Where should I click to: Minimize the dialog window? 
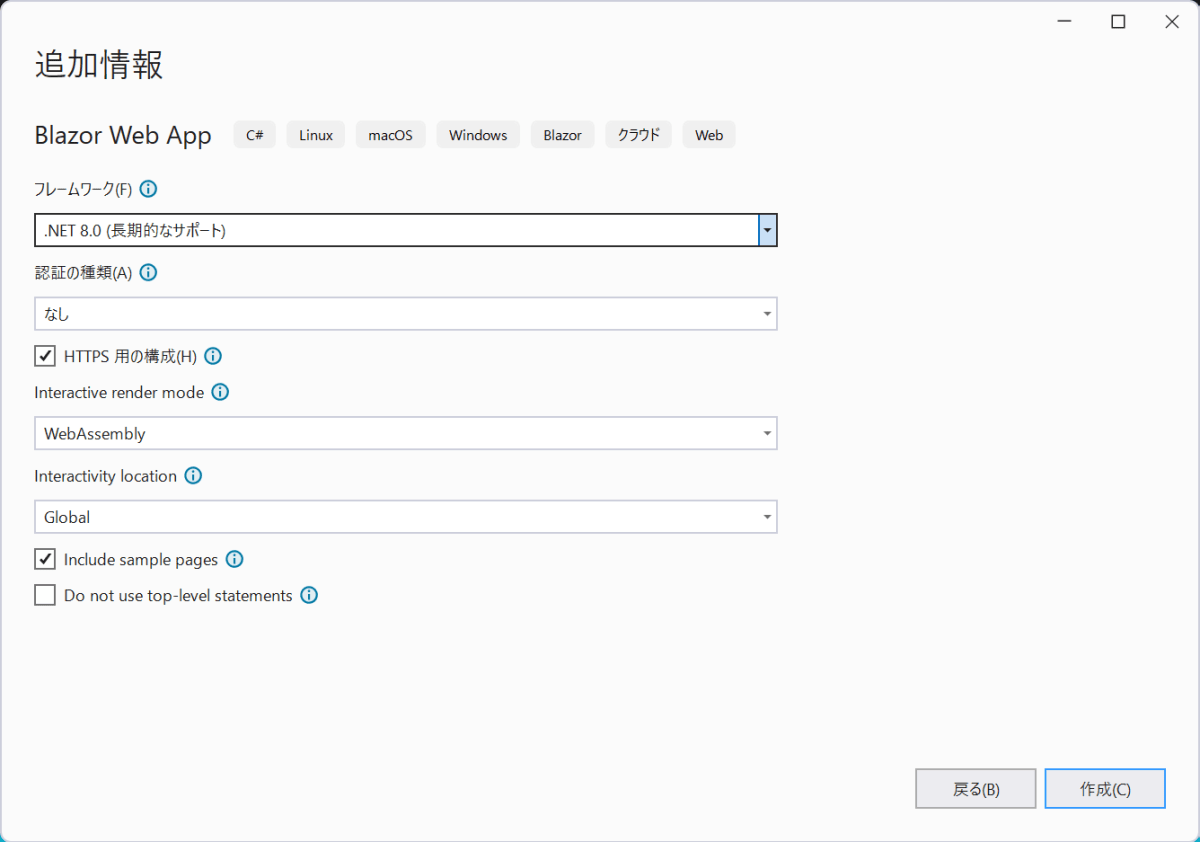(1064, 22)
